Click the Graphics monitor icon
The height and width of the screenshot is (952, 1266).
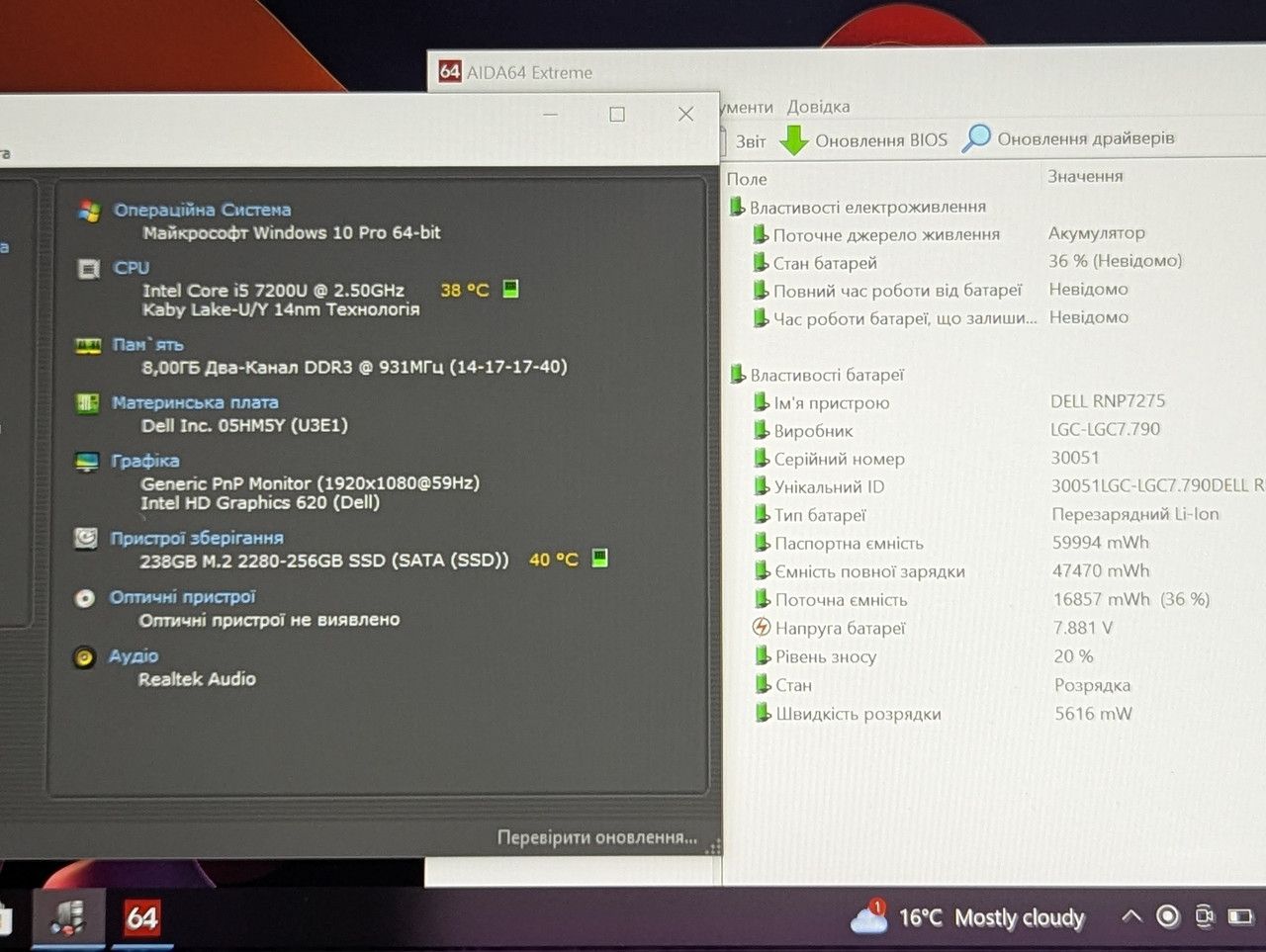tap(87, 462)
